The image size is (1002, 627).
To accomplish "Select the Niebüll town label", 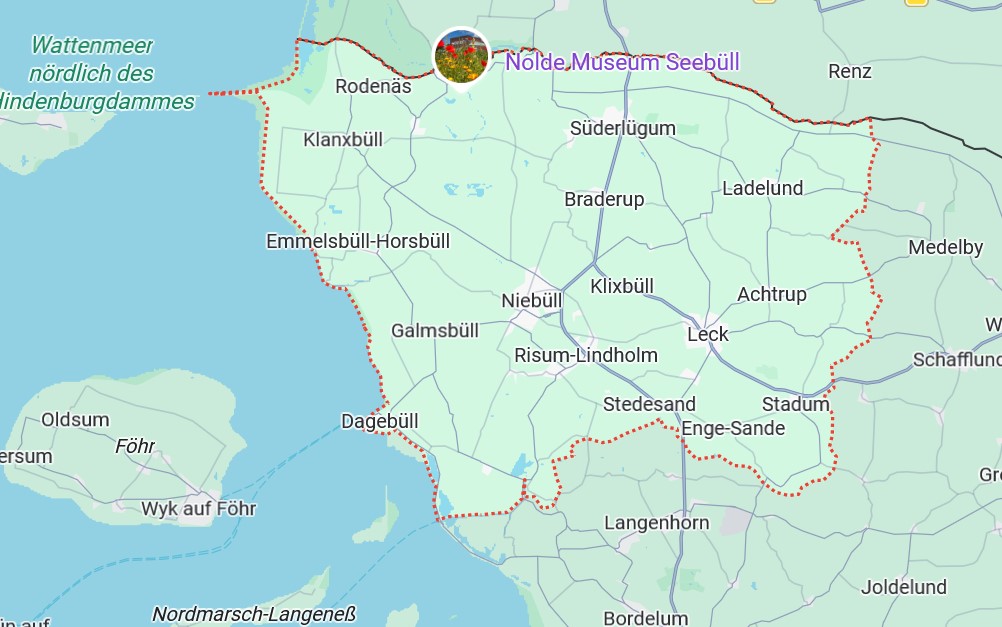I will click(532, 300).
